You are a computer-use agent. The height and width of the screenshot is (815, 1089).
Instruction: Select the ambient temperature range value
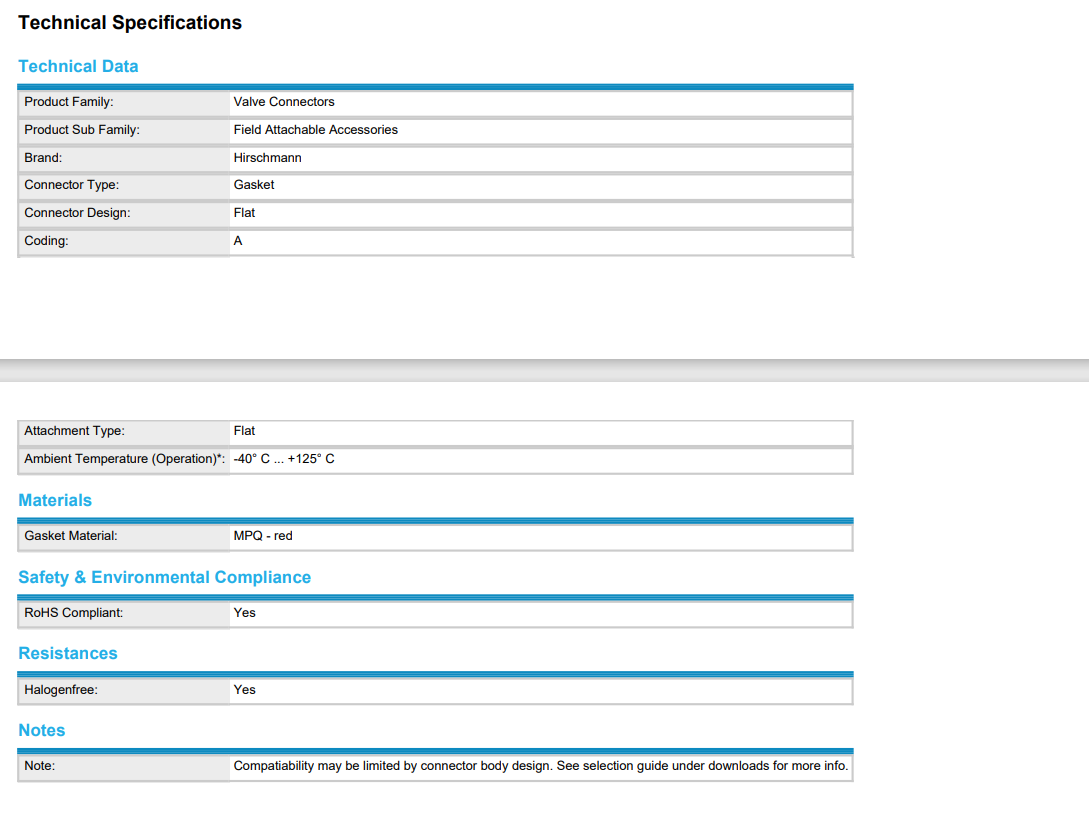tap(283, 459)
